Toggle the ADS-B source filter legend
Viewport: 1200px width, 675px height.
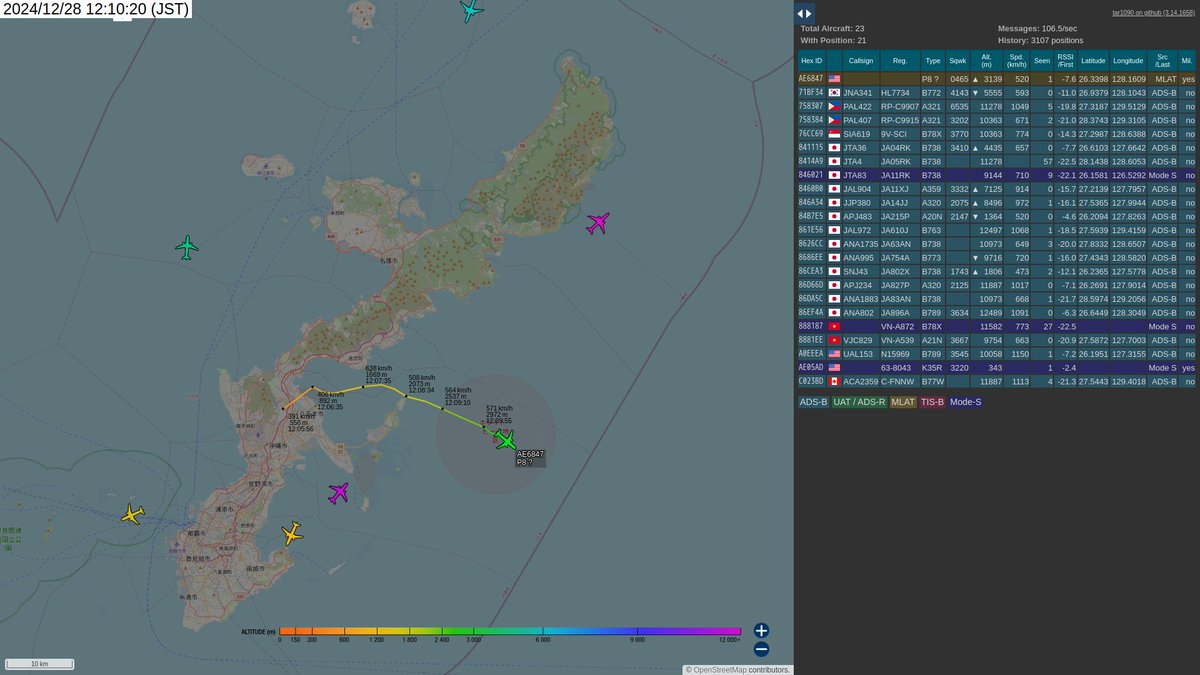(812, 402)
